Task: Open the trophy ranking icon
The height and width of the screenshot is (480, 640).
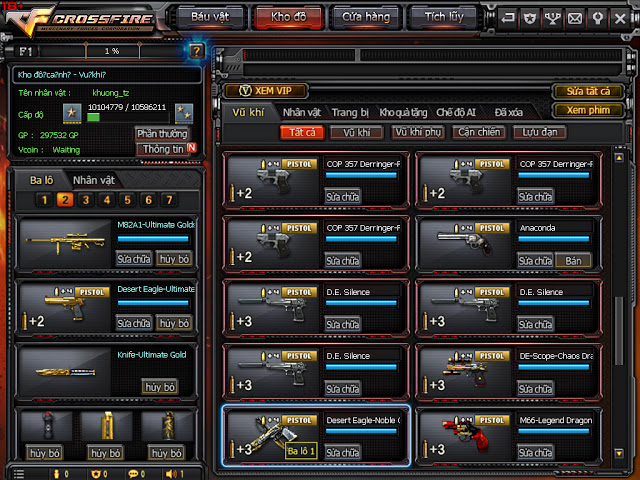Action: tap(552, 18)
